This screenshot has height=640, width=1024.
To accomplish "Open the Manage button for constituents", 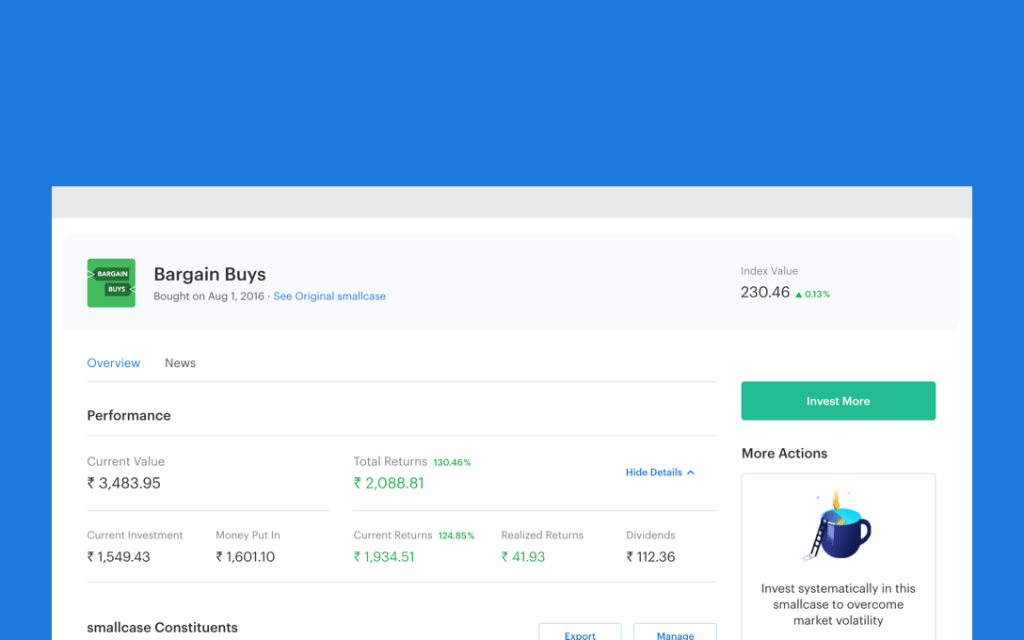I will point(675,634).
